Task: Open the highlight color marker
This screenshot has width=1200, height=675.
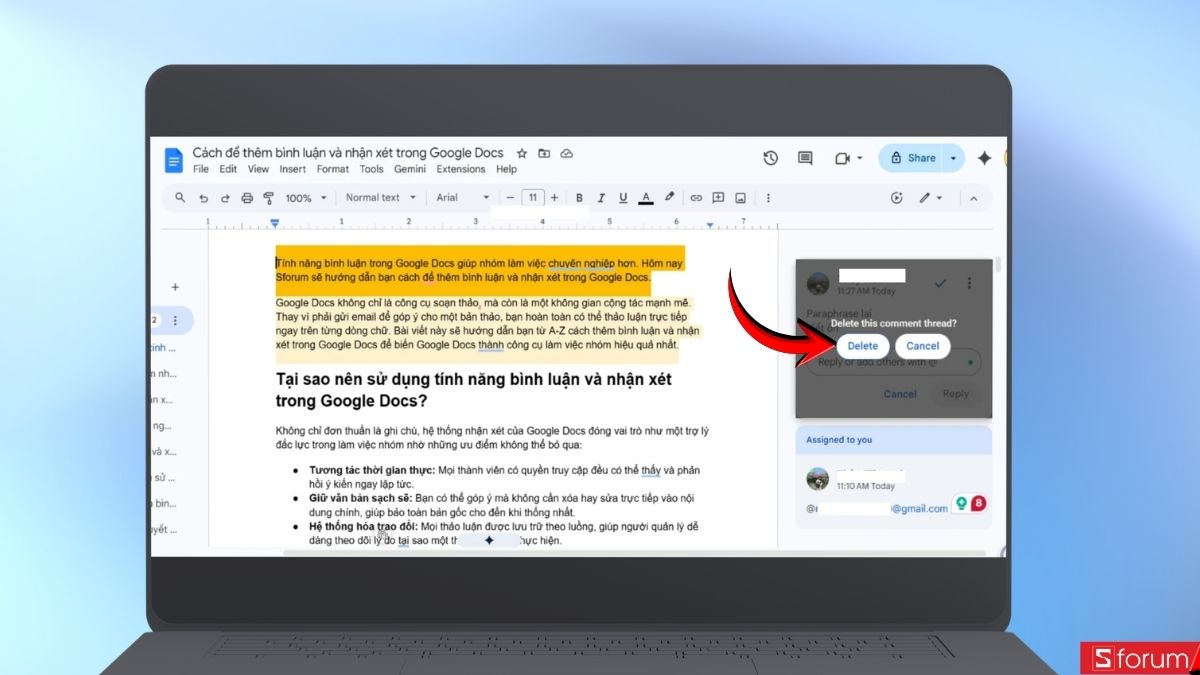Action: [x=669, y=198]
